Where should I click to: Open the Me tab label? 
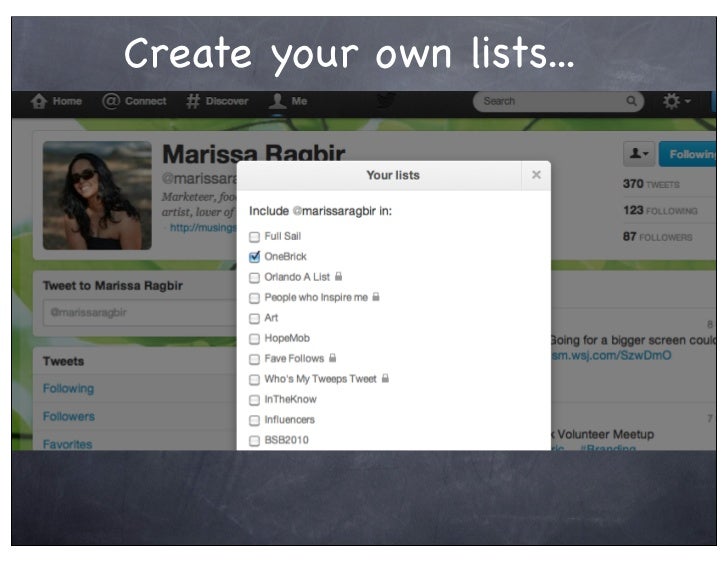click(x=299, y=101)
